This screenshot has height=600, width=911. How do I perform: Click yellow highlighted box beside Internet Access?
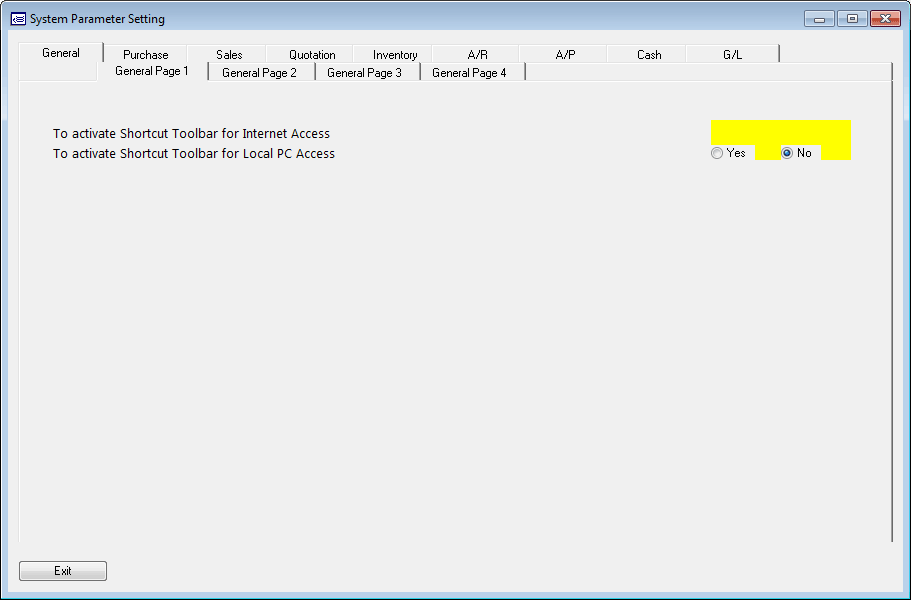coord(780,132)
